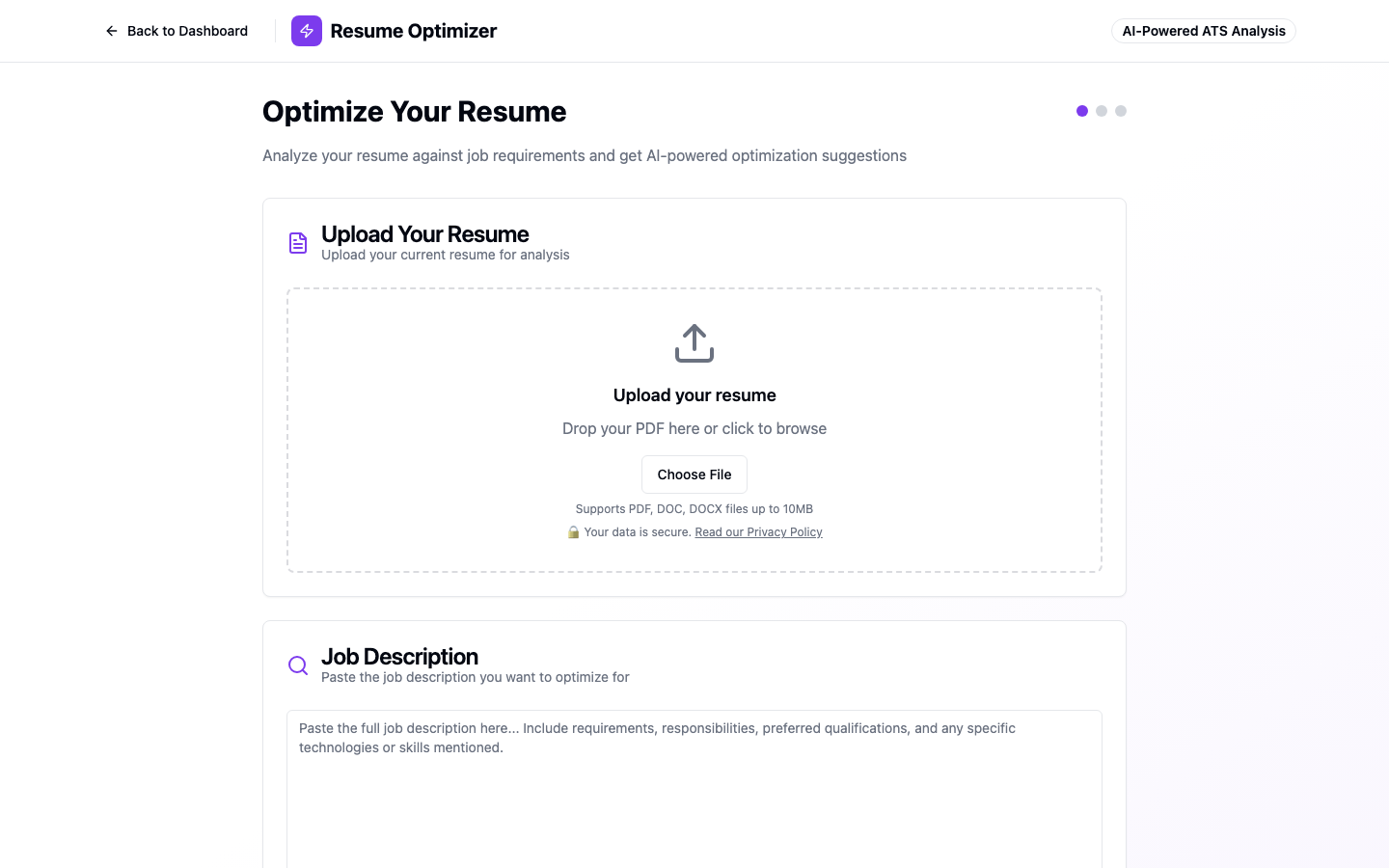1389x868 pixels.
Task: Click the Drop your PDF here text
Action: (694, 428)
